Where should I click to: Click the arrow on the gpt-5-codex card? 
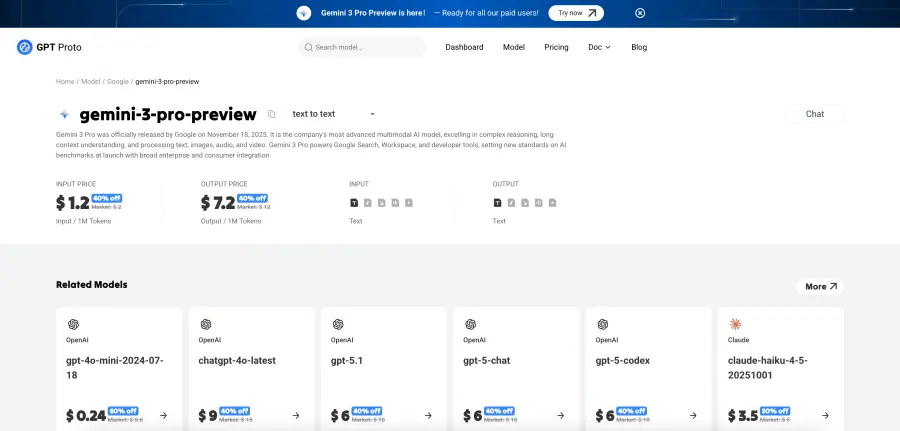click(x=692, y=415)
